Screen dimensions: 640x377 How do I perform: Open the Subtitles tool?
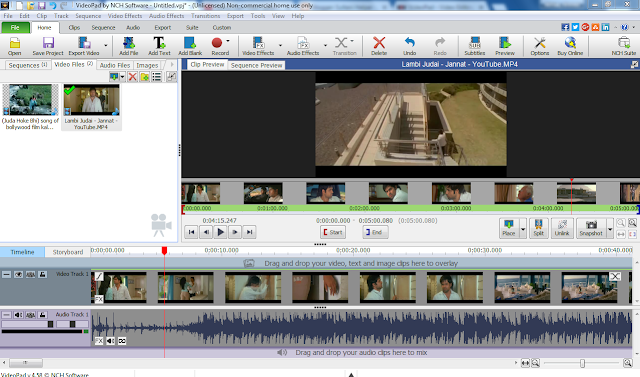point(475,46)
